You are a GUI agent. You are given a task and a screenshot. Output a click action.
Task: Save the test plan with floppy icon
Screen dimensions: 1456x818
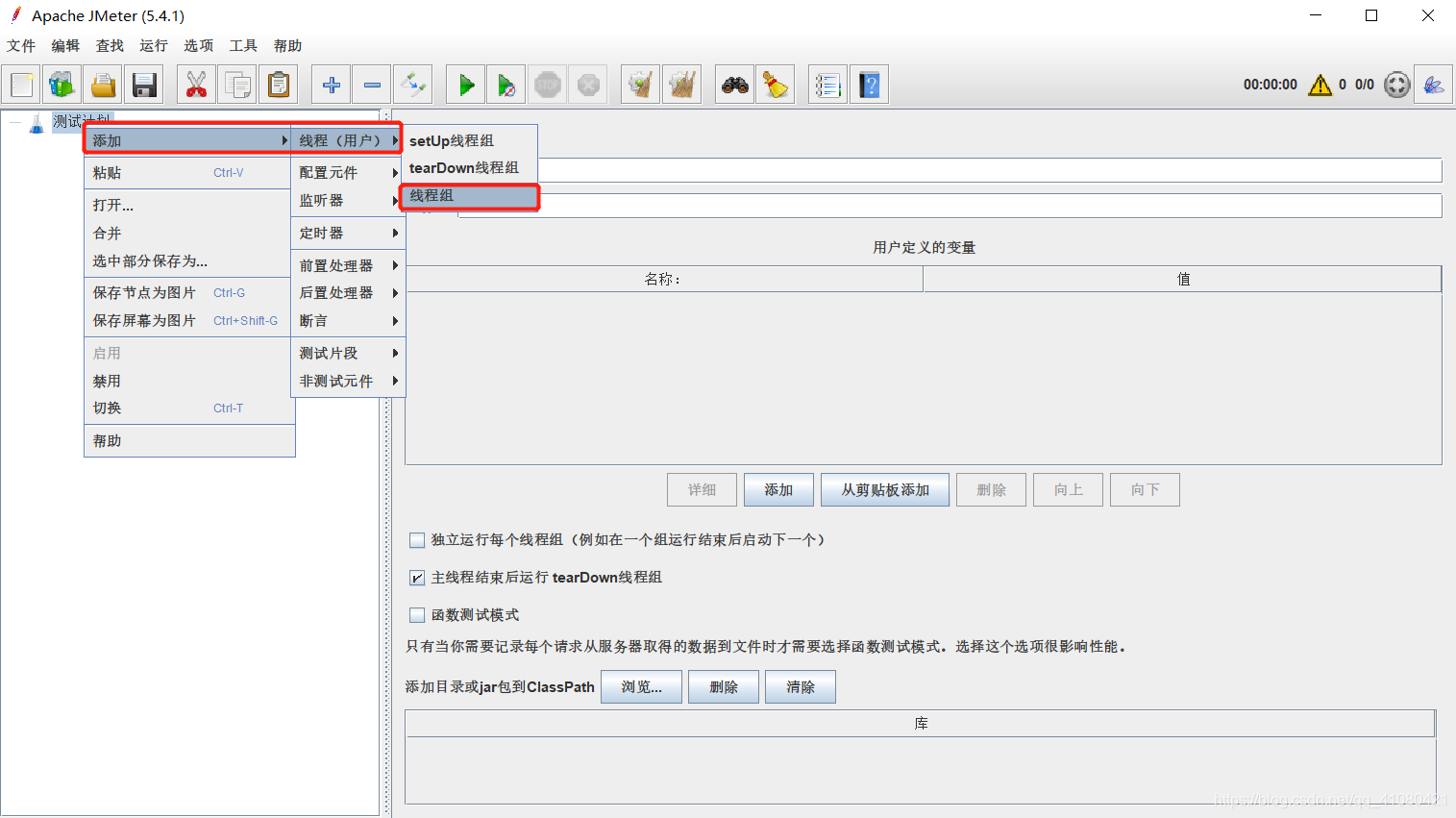point(144,85)
